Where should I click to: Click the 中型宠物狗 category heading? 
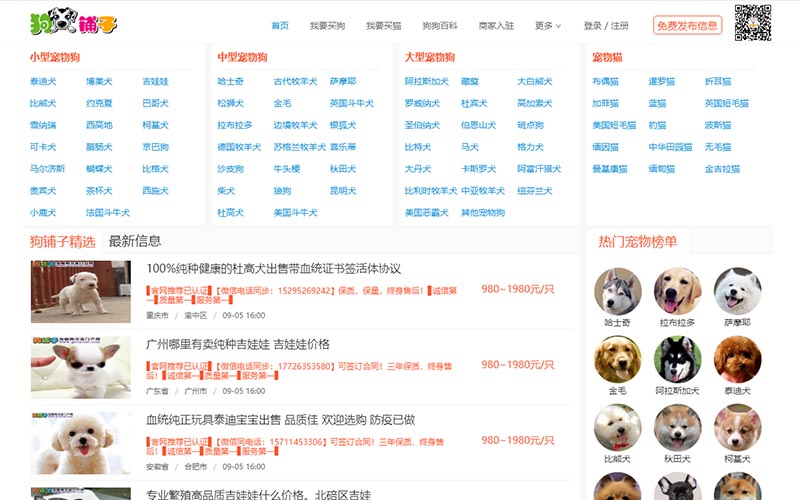[x=242, y=57]
